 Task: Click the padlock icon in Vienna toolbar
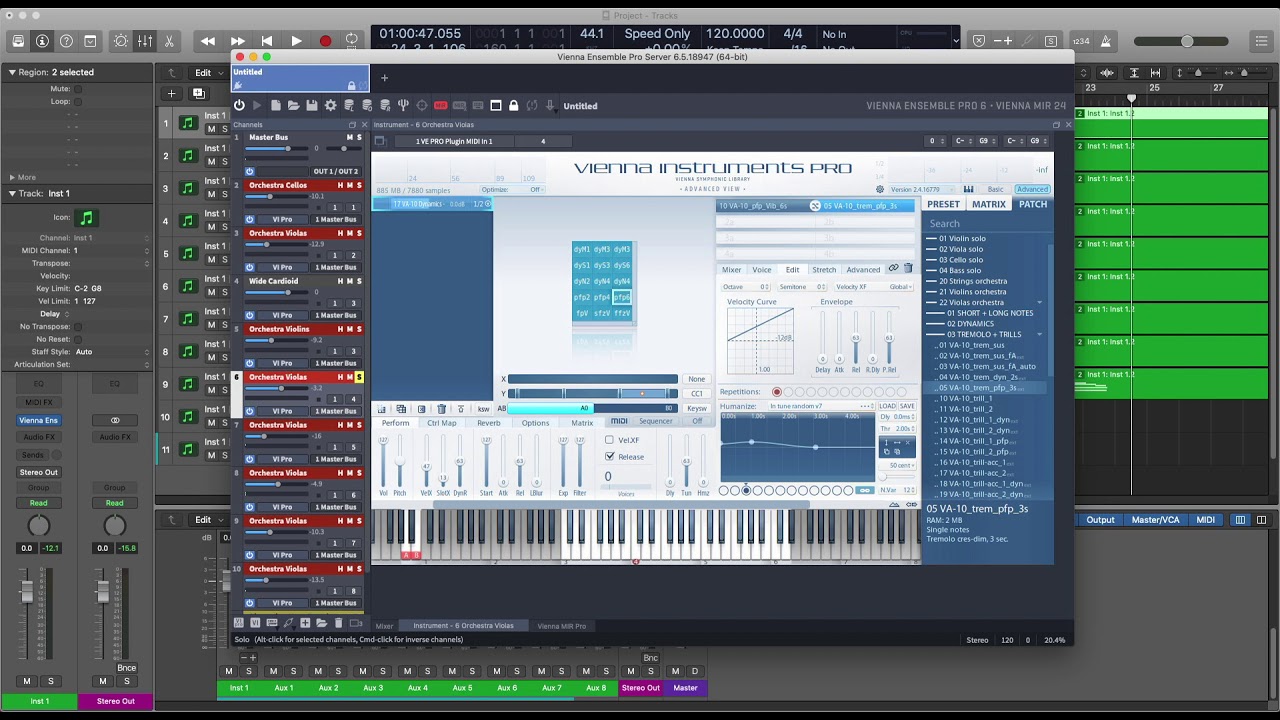(513, 105)
